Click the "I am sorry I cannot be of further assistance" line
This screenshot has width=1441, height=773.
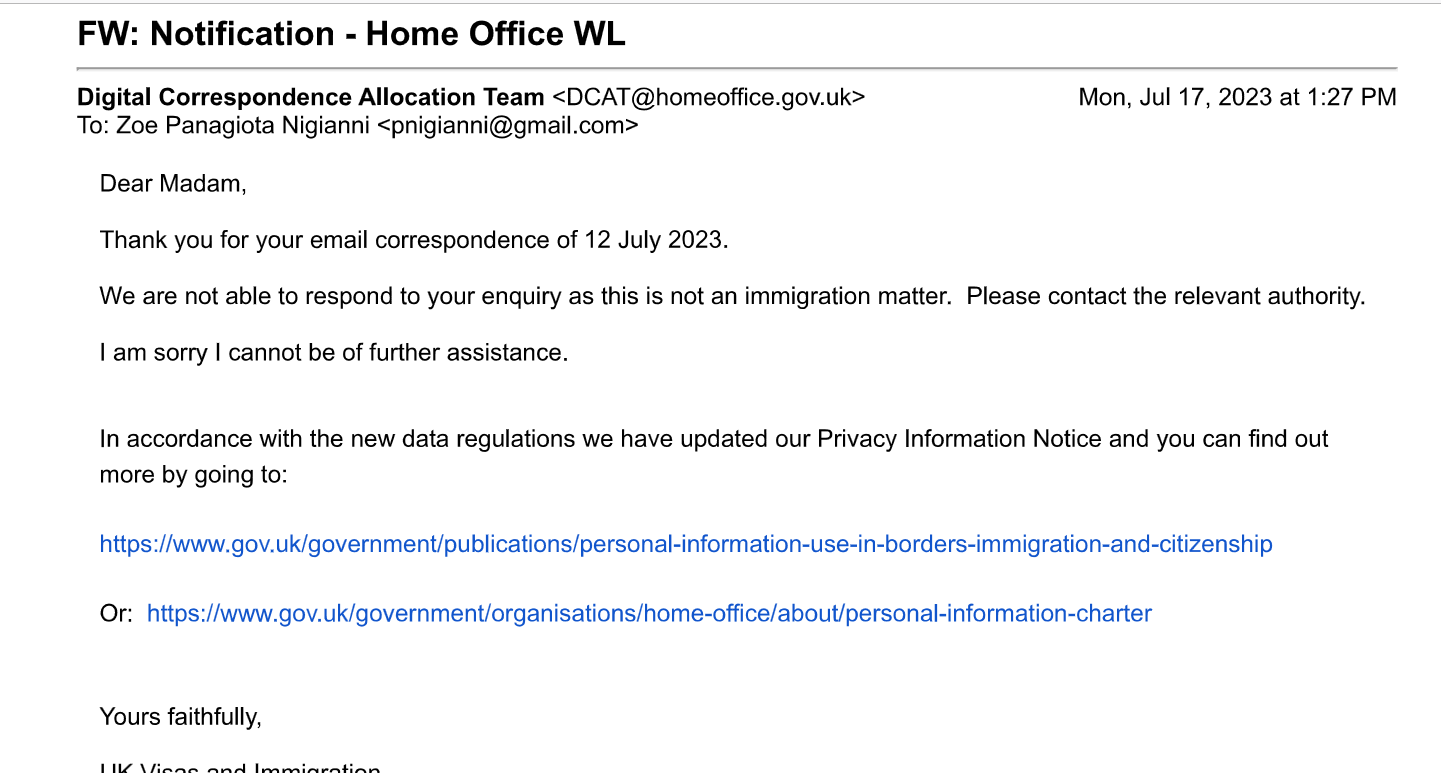click(334, 353)
